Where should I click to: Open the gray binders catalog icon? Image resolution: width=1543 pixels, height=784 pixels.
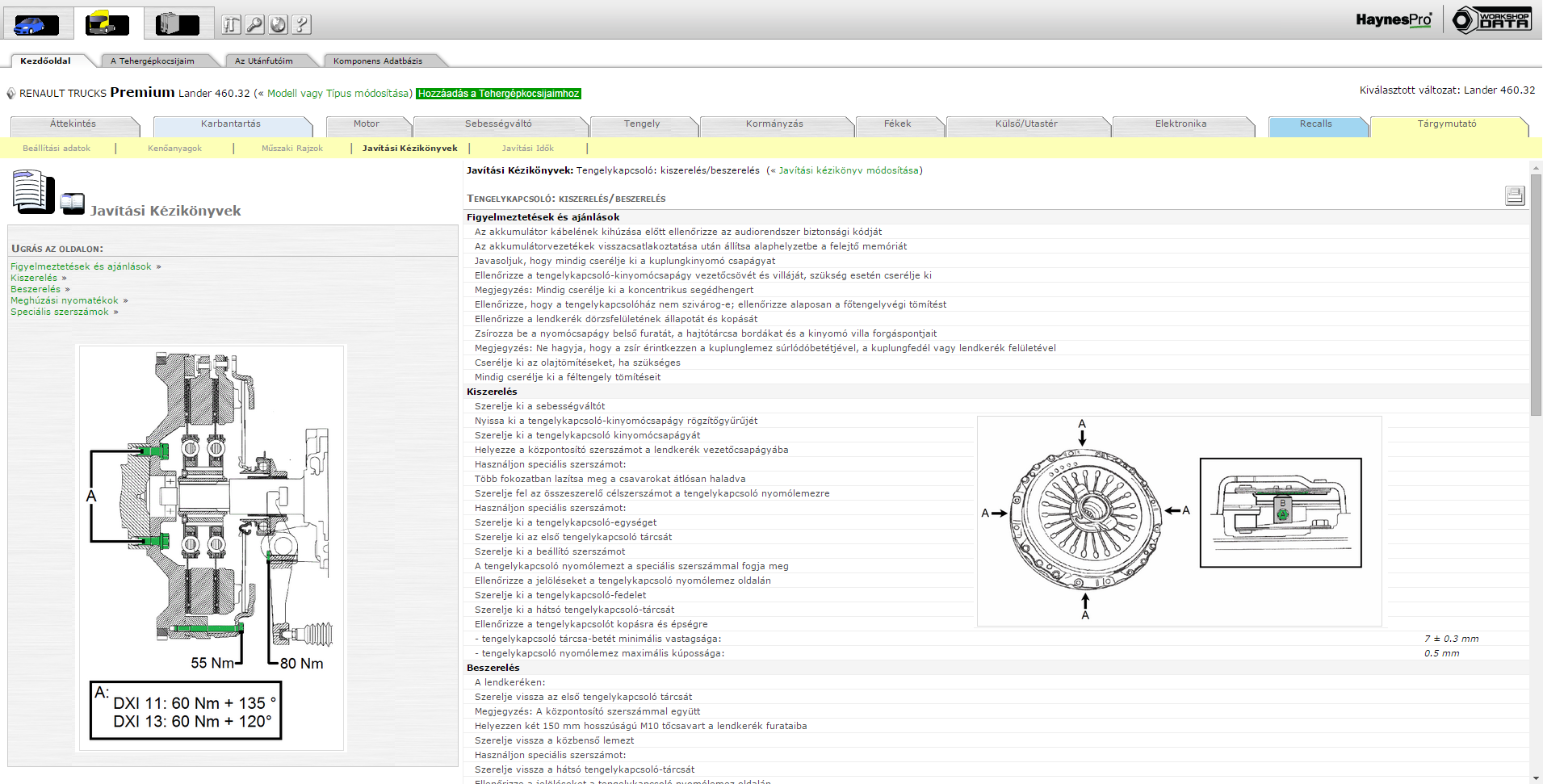point(178,24)
